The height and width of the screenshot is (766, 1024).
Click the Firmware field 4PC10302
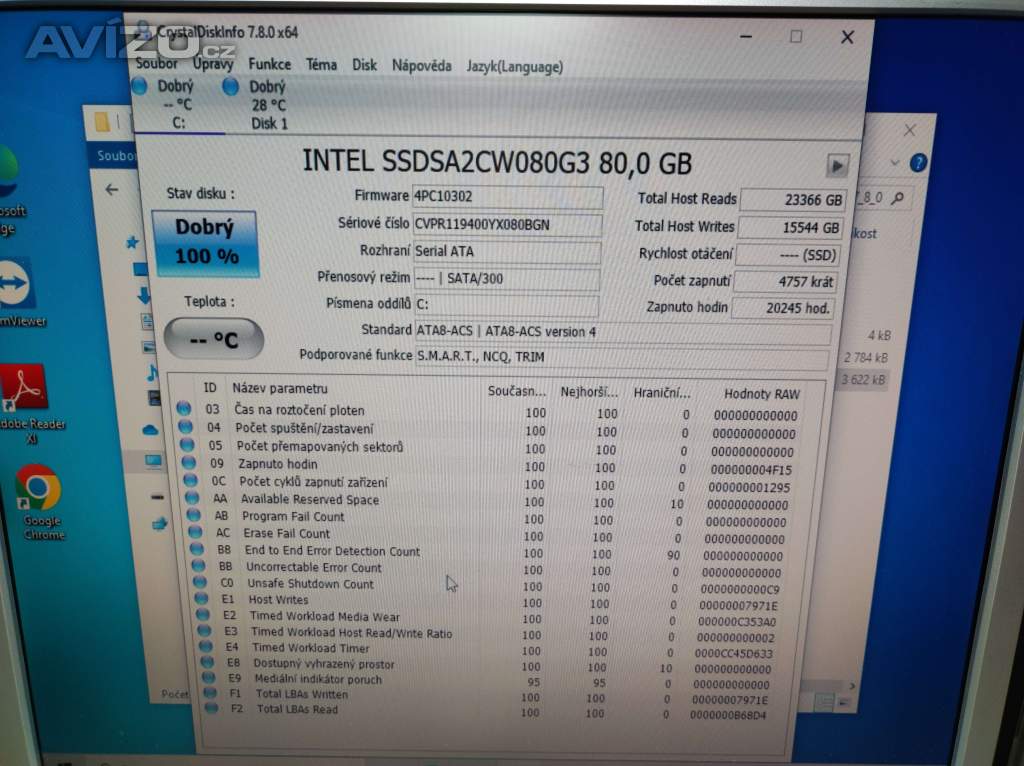point(507,197)
